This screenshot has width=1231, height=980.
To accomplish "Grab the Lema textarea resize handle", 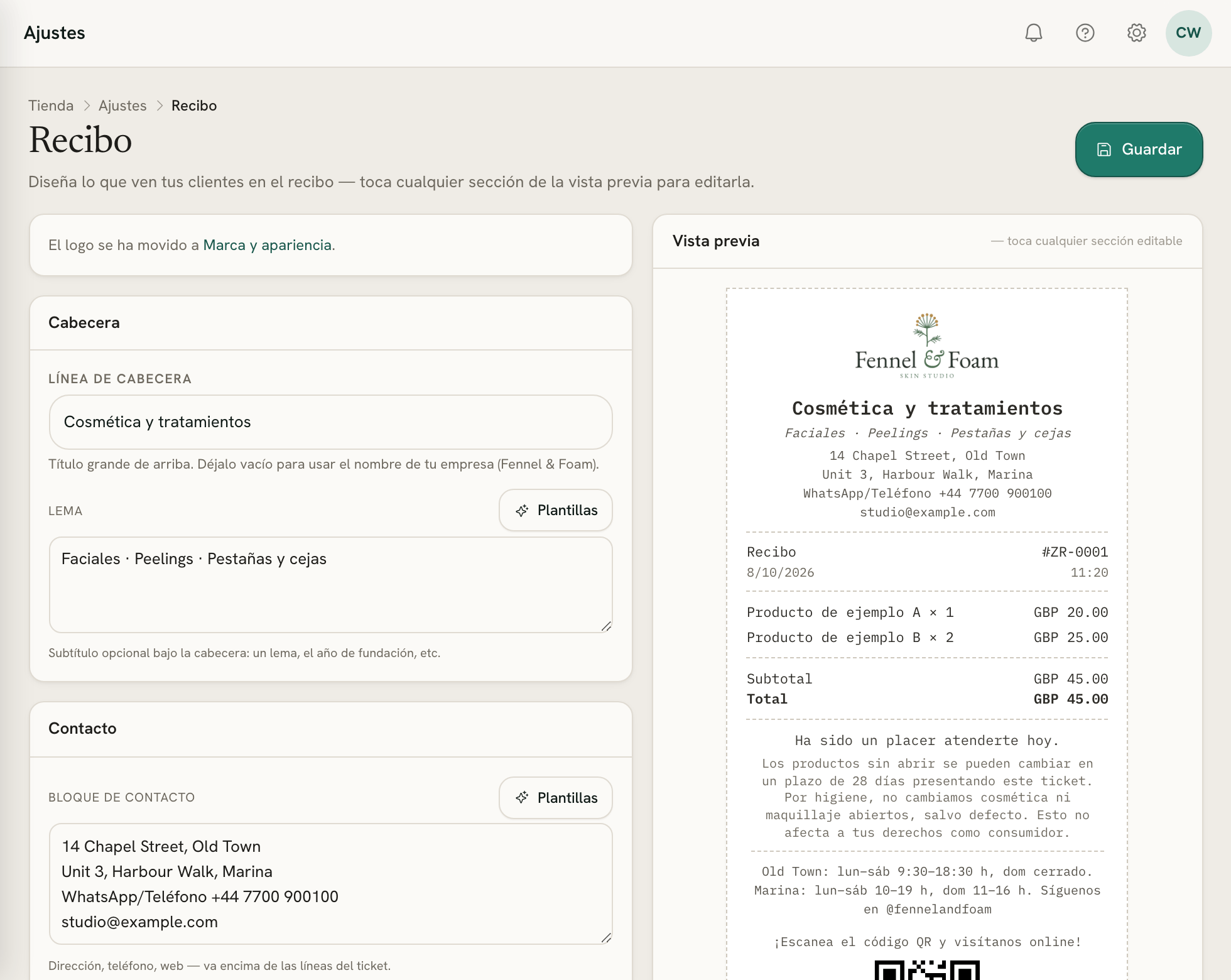I will point(606,626).
